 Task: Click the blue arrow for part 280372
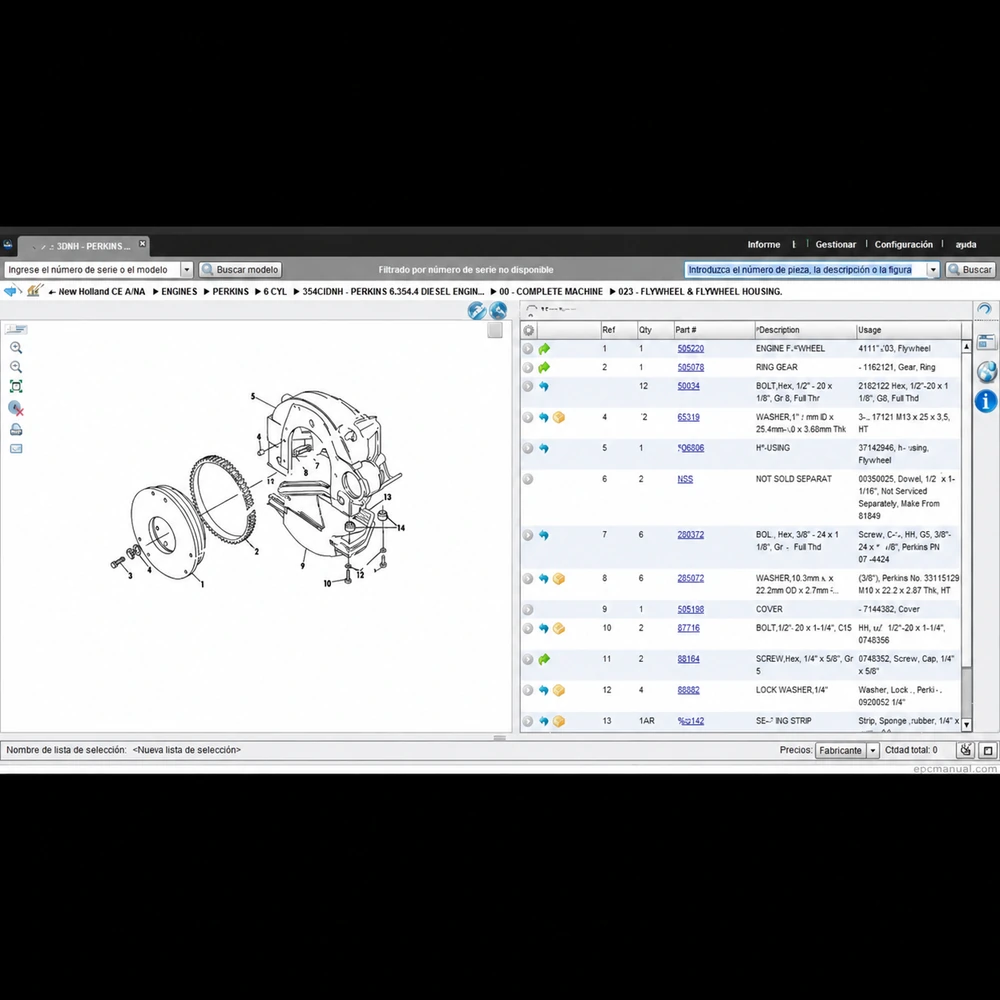tap(543, 535)
